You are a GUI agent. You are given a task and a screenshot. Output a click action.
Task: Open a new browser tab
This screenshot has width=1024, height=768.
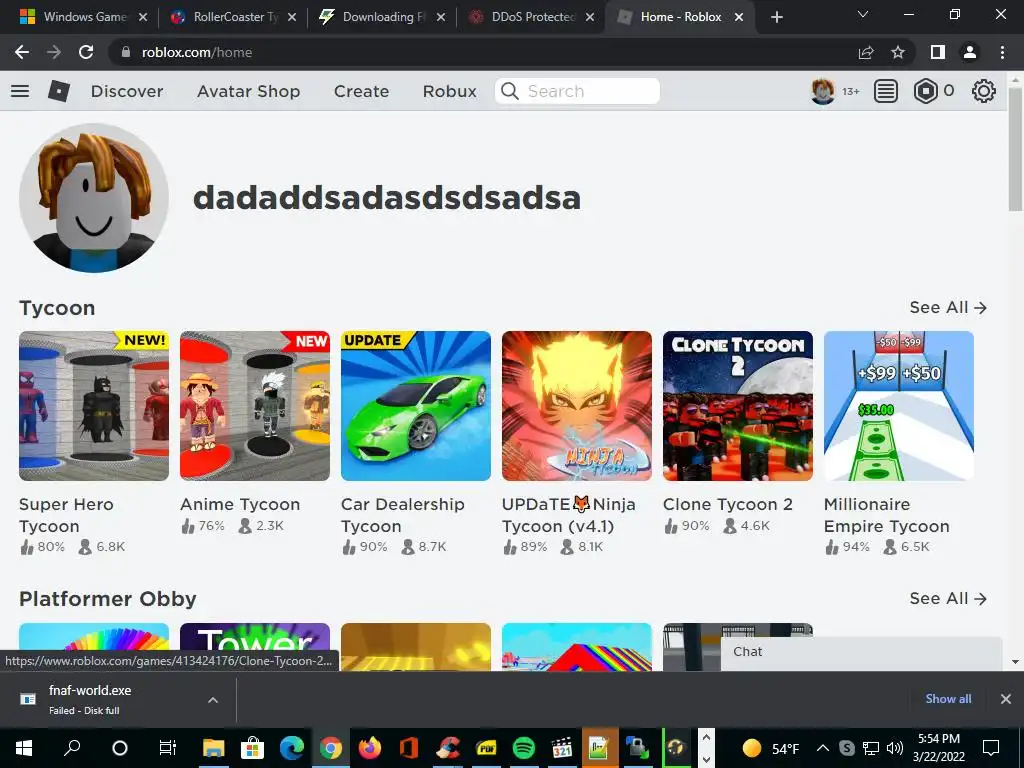776,17
